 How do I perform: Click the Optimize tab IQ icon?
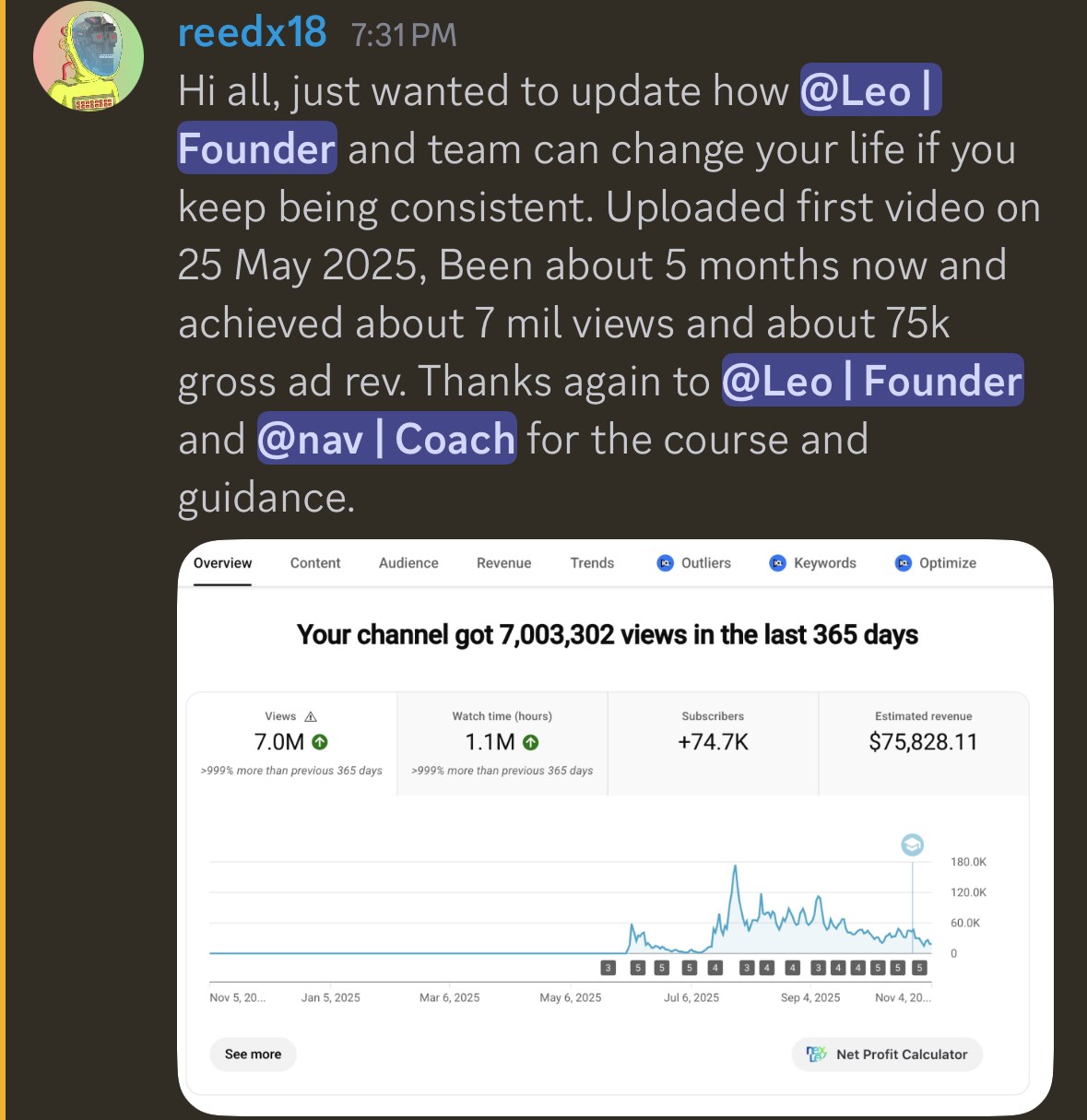point(904,563)
